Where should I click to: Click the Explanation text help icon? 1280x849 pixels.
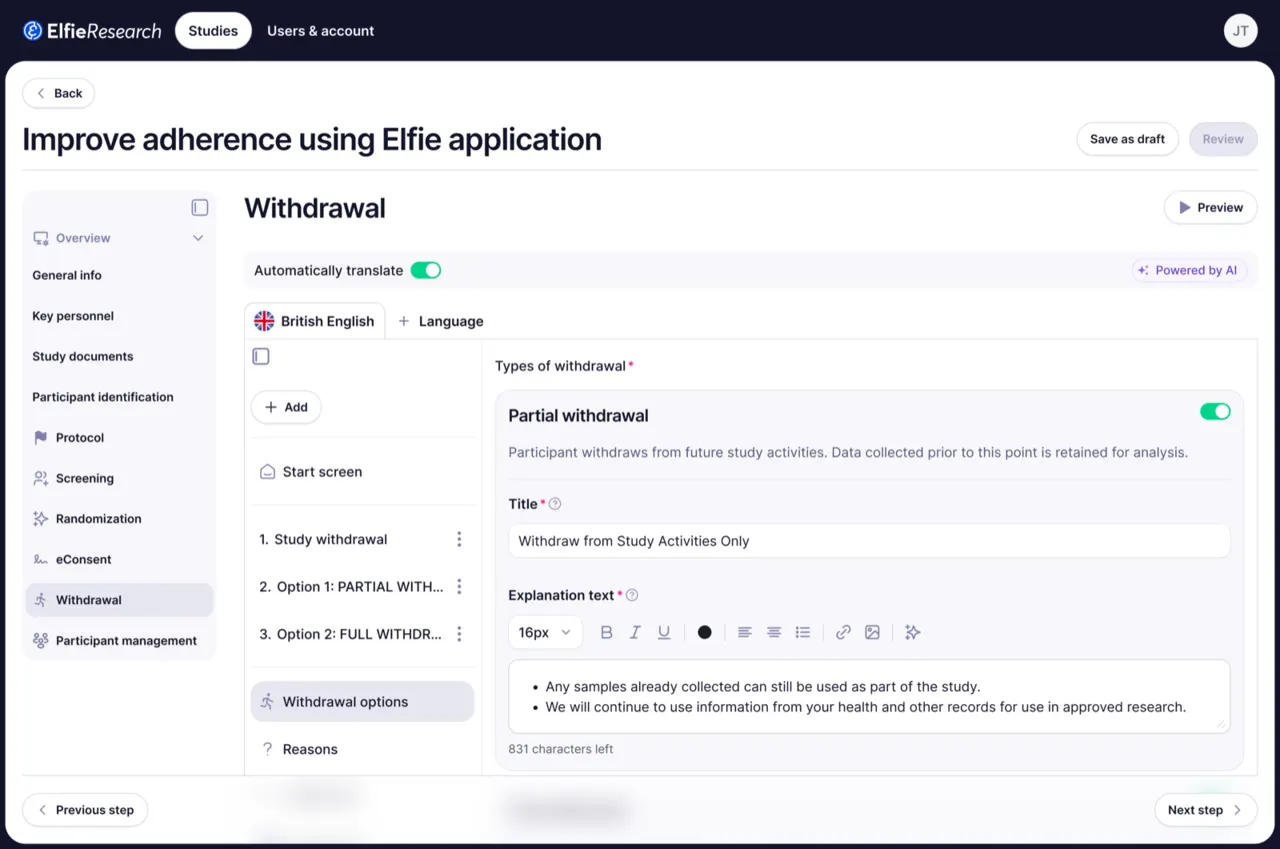[x=632, y=595]
